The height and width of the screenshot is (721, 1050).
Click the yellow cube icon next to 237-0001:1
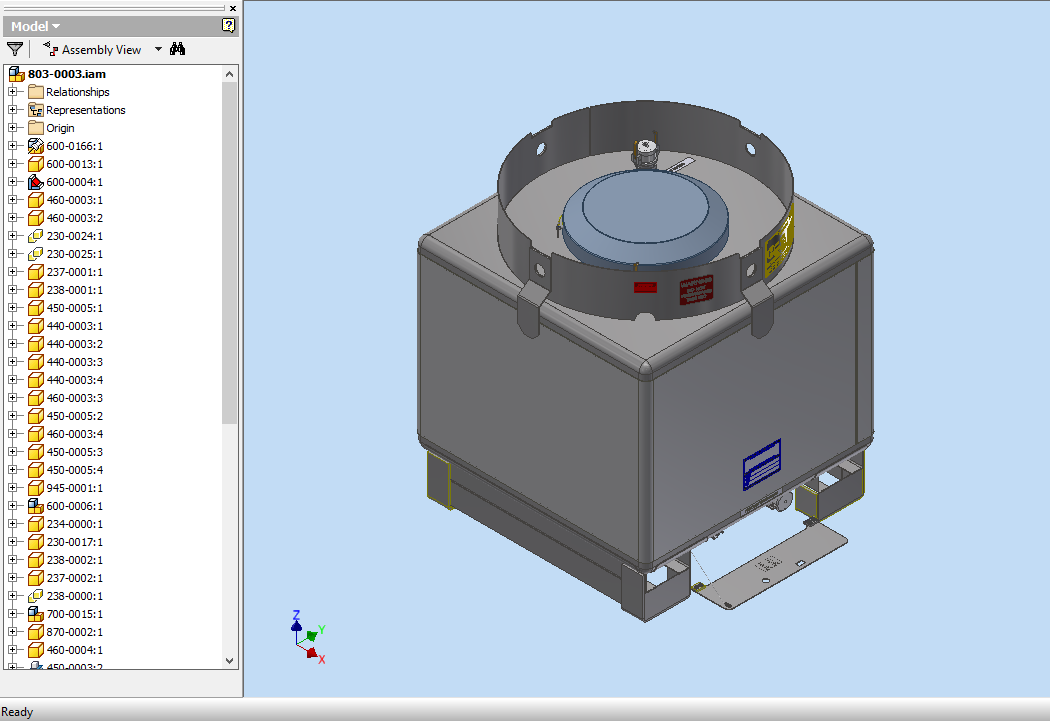(x=36, y=271)
